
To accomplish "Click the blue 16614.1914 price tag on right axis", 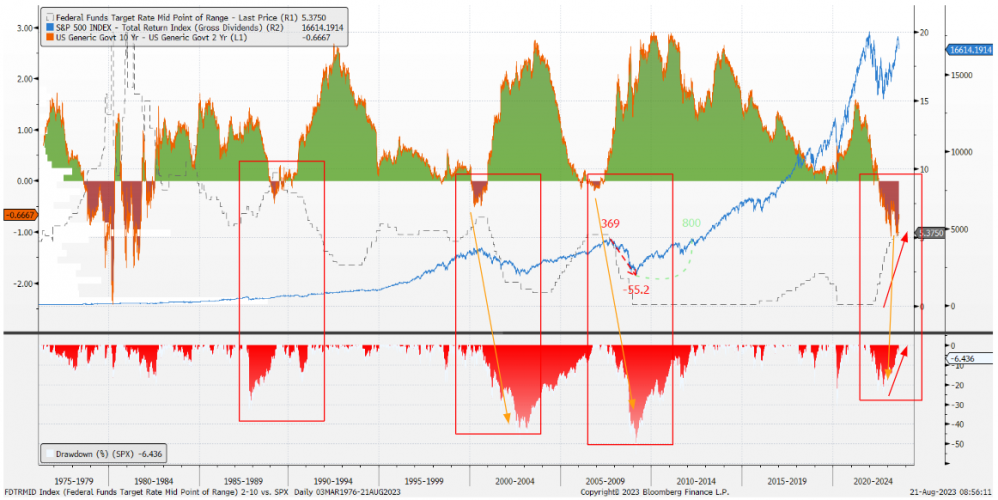I will point(969,49).
